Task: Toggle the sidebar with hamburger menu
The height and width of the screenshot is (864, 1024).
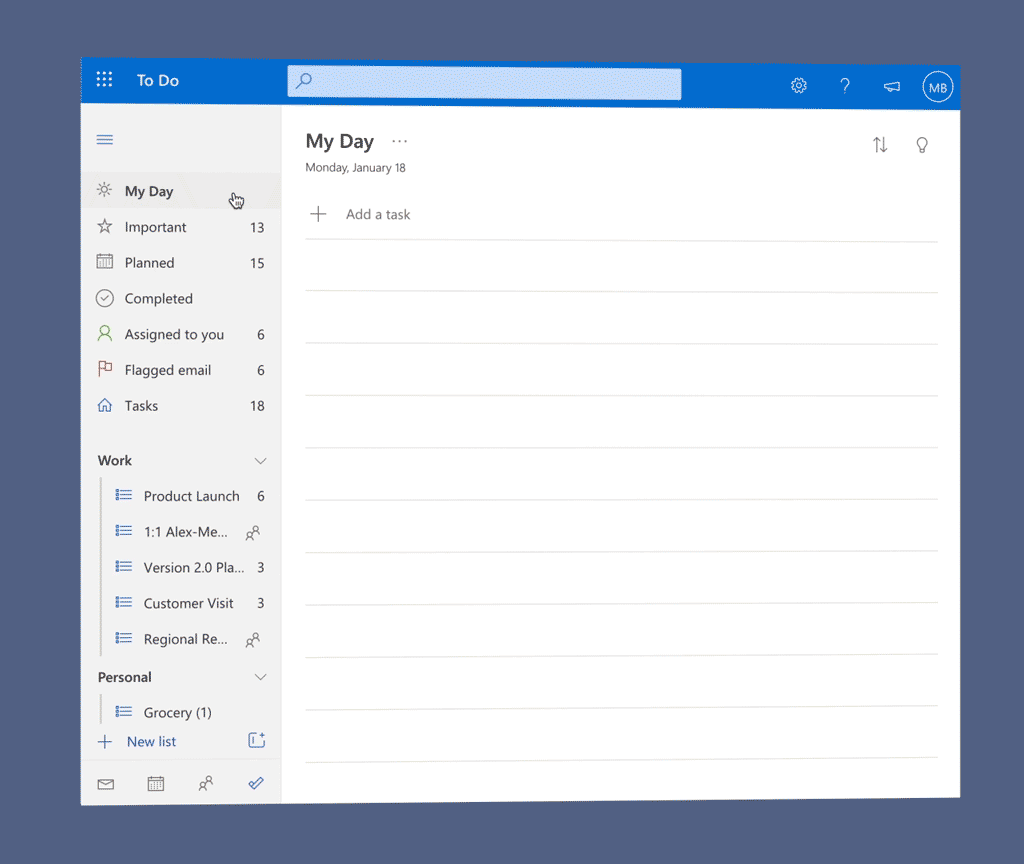Action: (x=104, y=140)
